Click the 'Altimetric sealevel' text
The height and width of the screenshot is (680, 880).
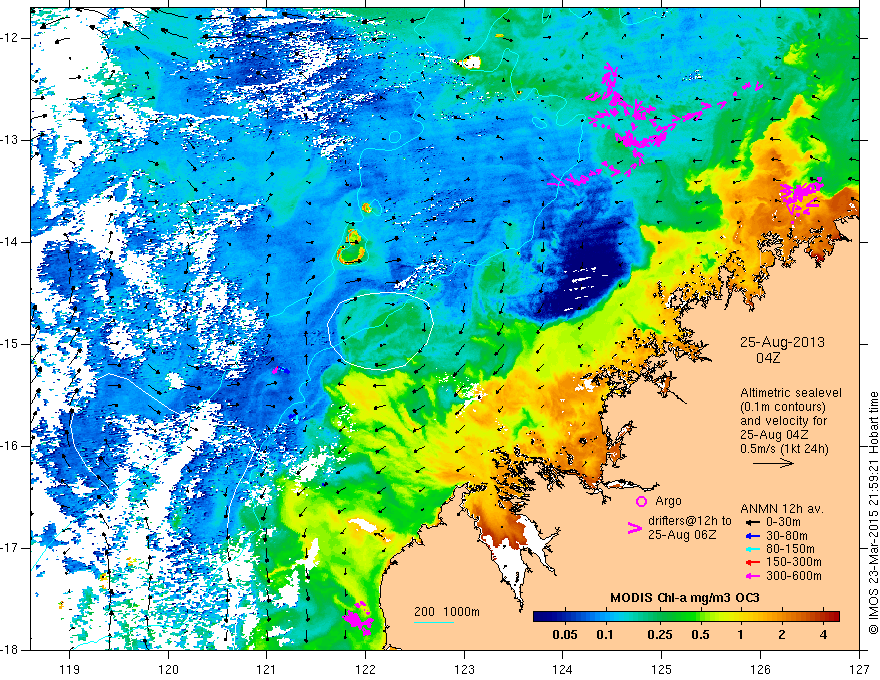click(791, 393)
